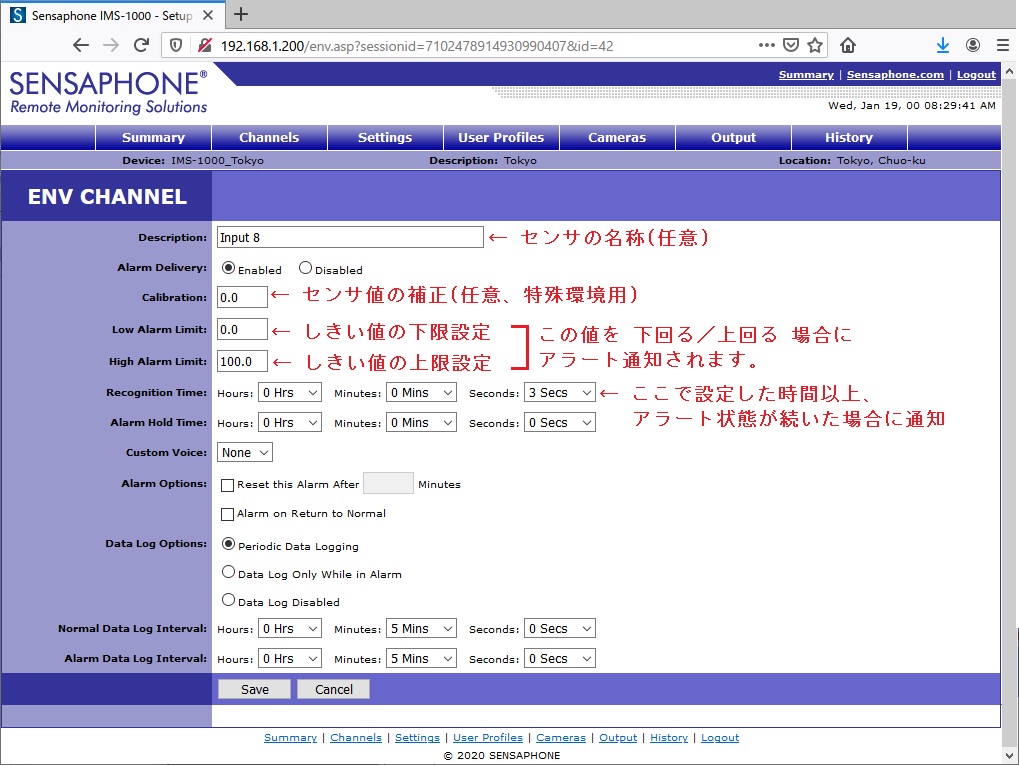This screenshot has height=766, width=1019.
Task: Open Recognition Time seconds dropdown
Action: [560, 392]
